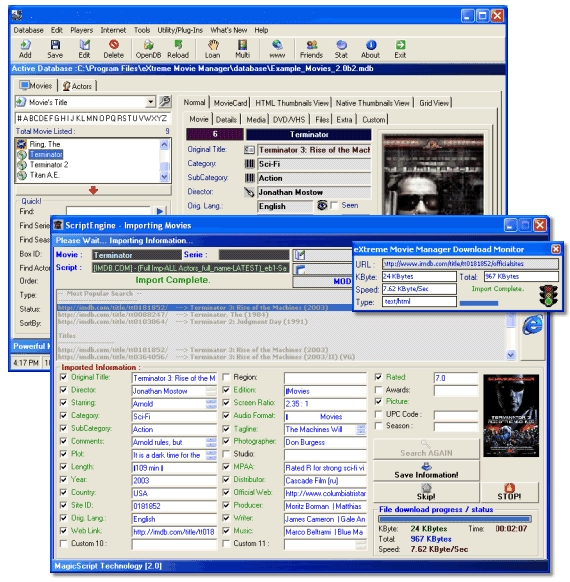This screenshot has height=582, width=570.
Task: Click the eye icon next to Seen
Action: 322,205
